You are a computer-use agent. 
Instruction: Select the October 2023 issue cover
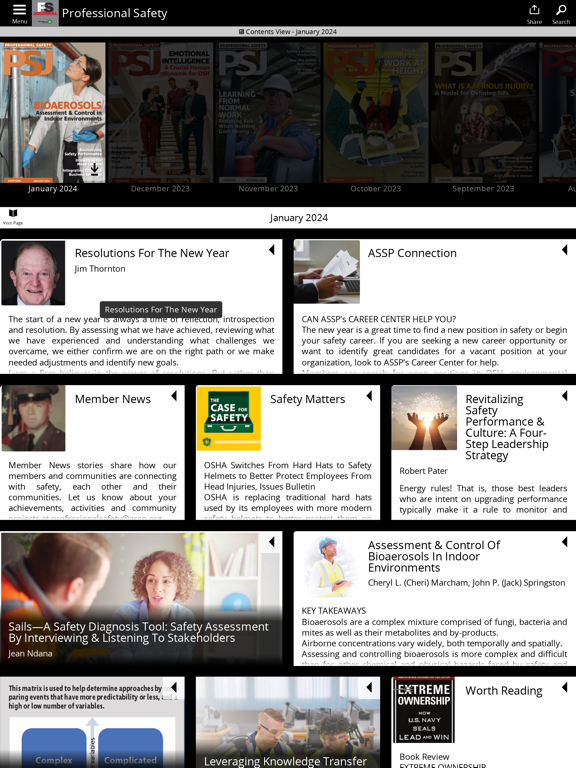click(x=376, y=113)
